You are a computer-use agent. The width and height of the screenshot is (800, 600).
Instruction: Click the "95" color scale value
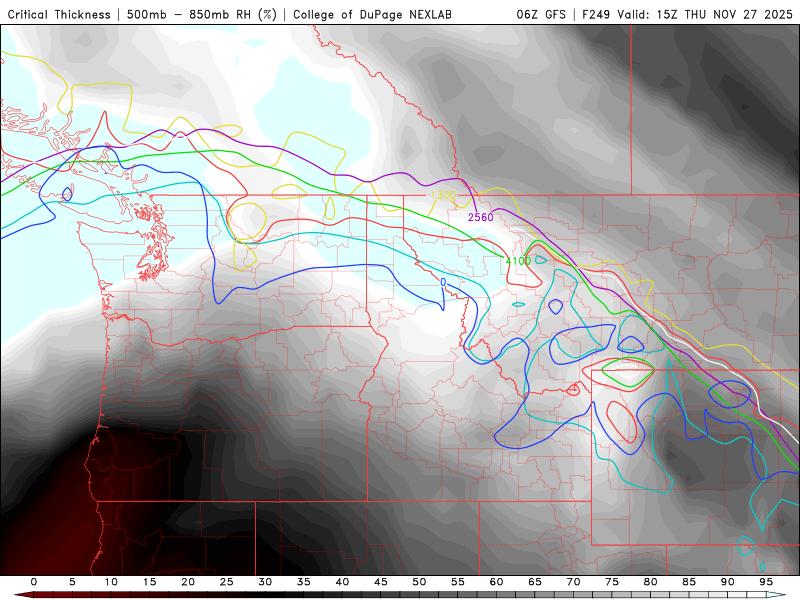point(766,582)
